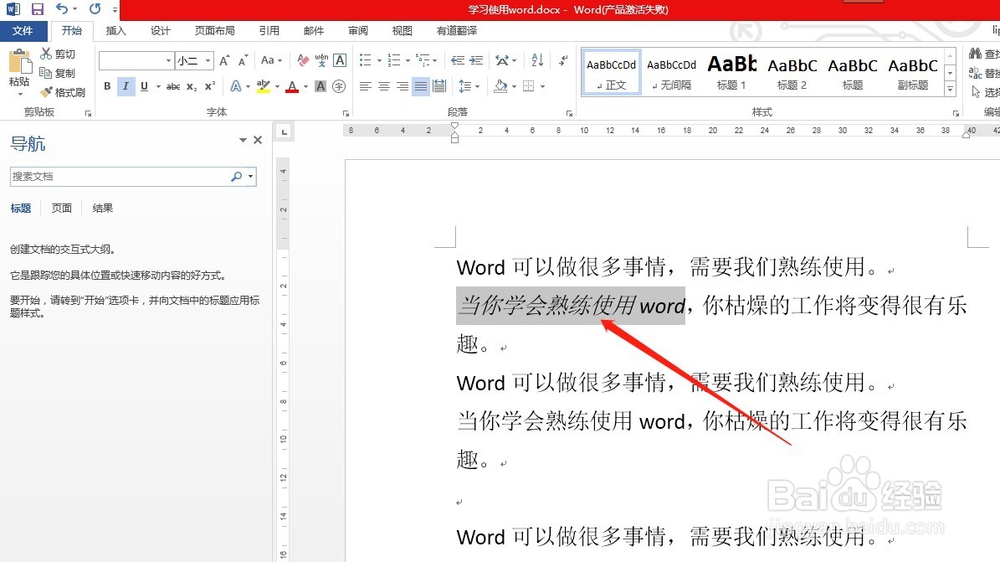Image resolution: width=1000 pixels, height=562 pixels.
Task: Open phonetic guide (wén) tool
Action: (321, 61)
